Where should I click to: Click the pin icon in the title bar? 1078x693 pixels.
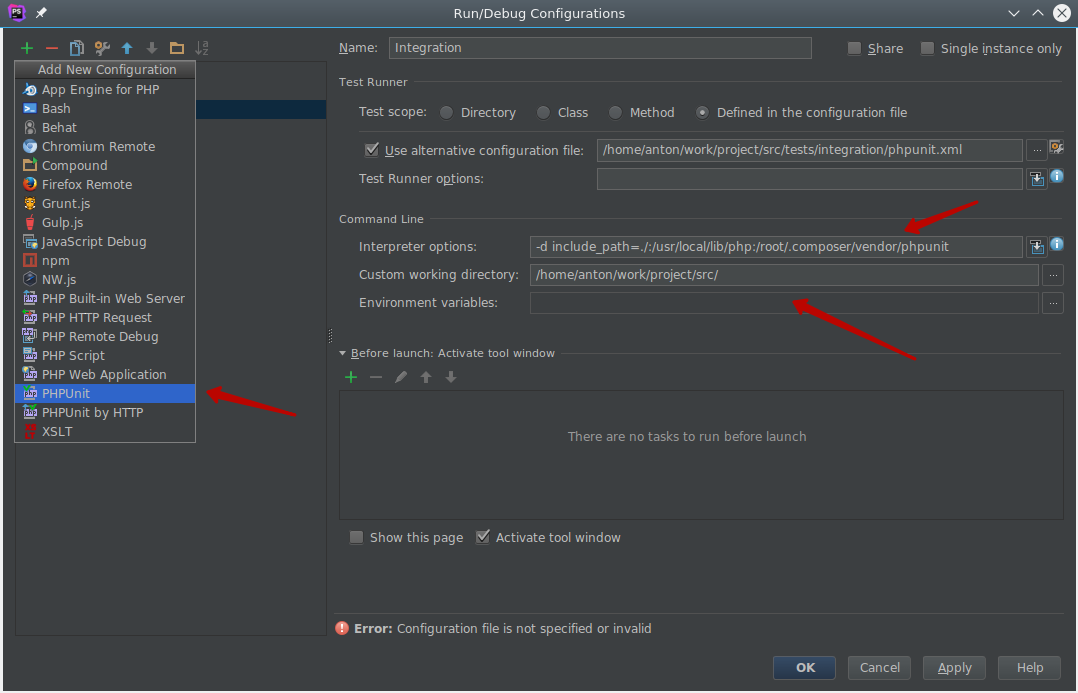click(41, 13)
